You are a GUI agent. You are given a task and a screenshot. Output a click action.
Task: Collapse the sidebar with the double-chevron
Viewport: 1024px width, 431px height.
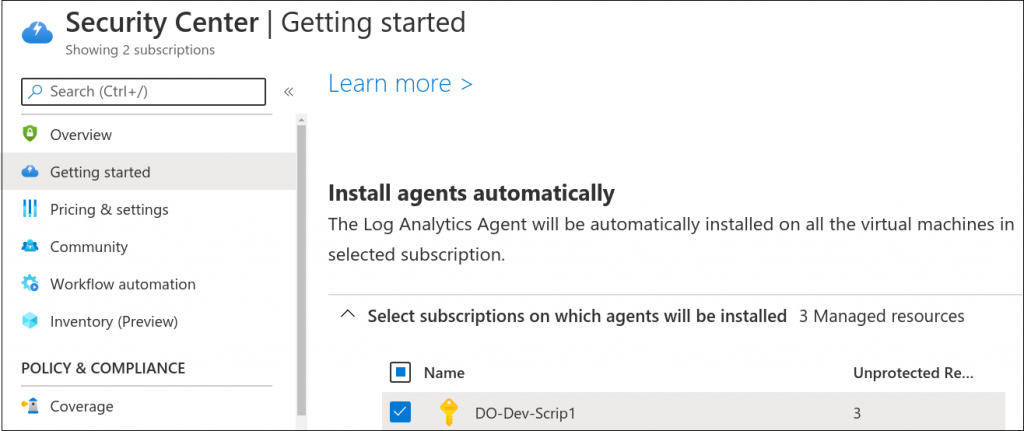[288, 92]
